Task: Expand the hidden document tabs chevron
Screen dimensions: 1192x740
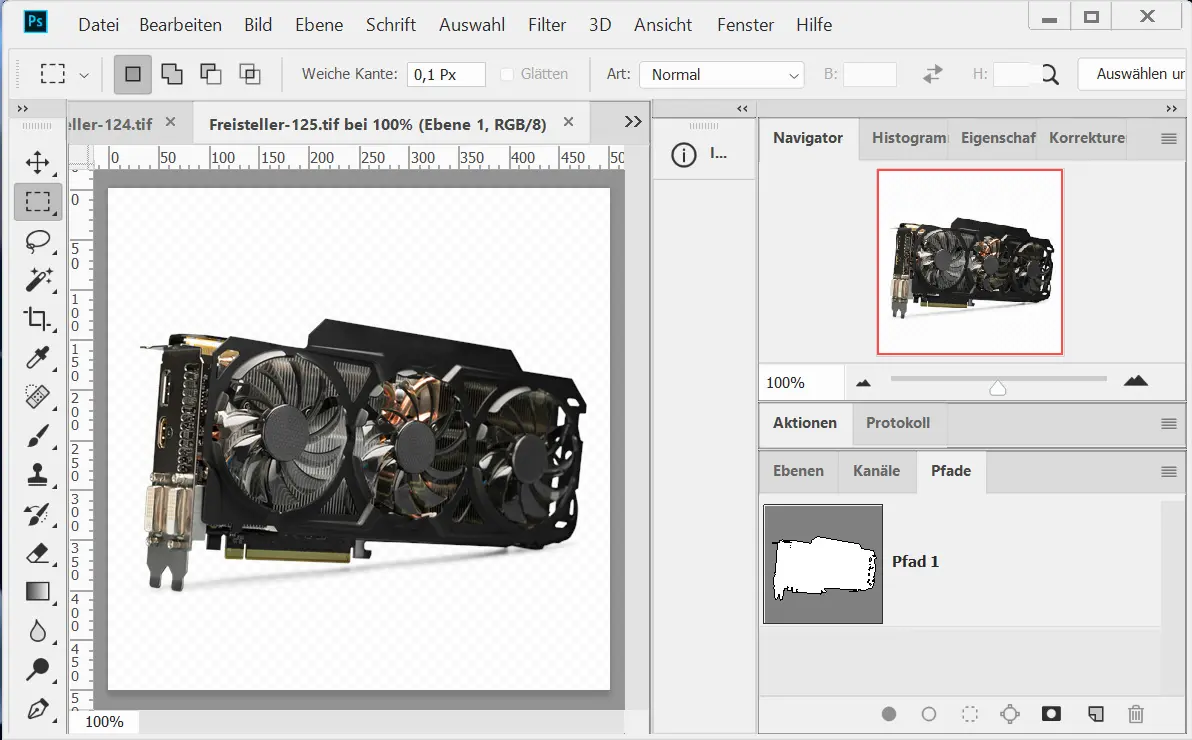Action: tap(632, 121)
